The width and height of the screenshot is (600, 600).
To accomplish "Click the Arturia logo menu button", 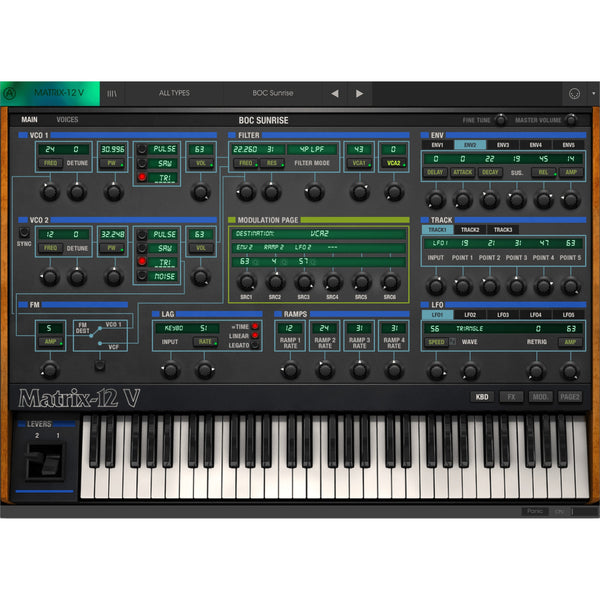I will 12,93.
